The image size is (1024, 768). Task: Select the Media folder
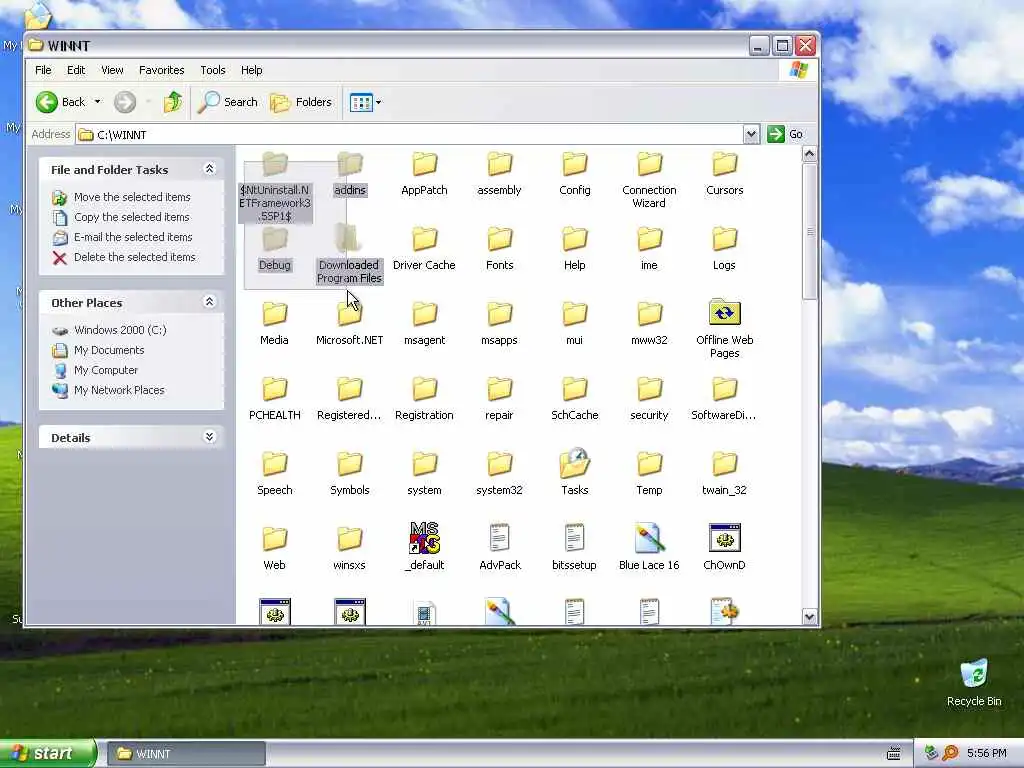point(274,324)
